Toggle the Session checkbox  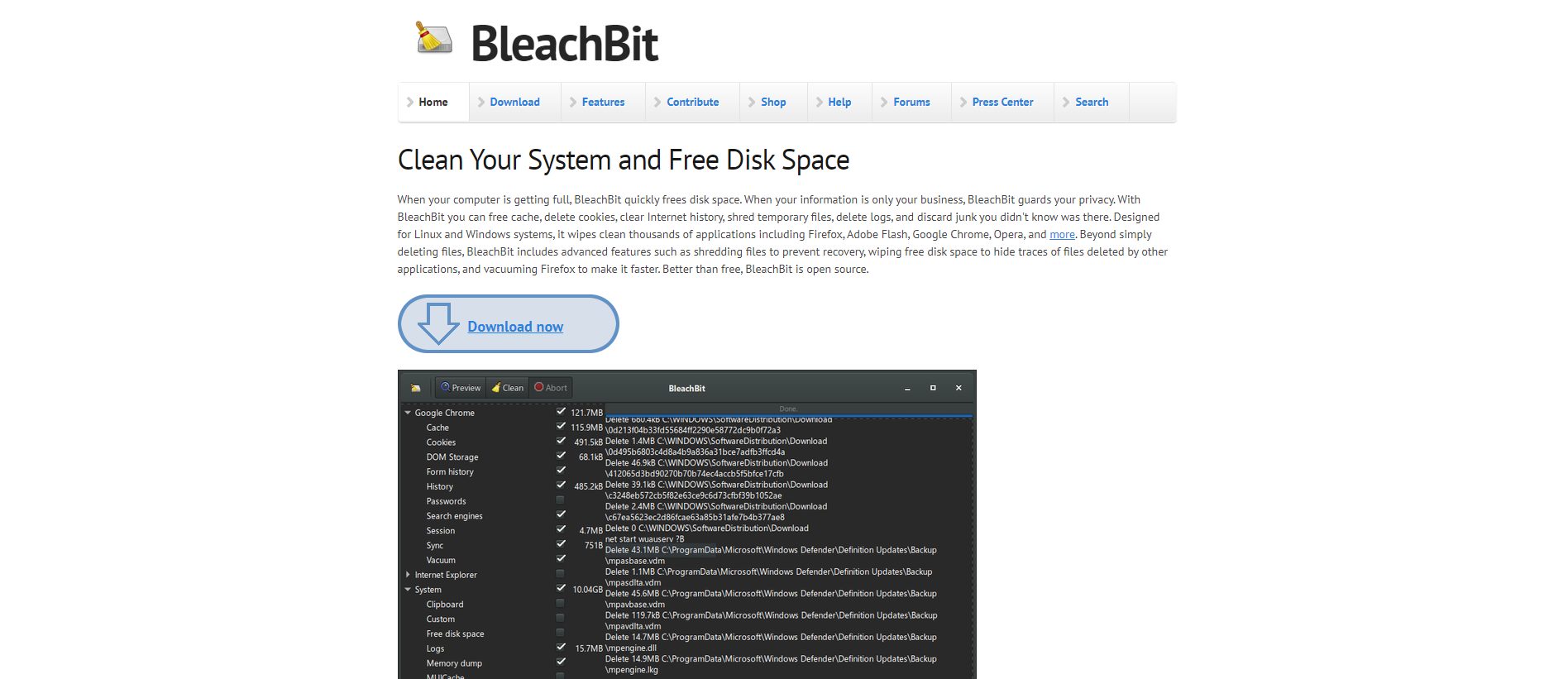coord(561,529)
